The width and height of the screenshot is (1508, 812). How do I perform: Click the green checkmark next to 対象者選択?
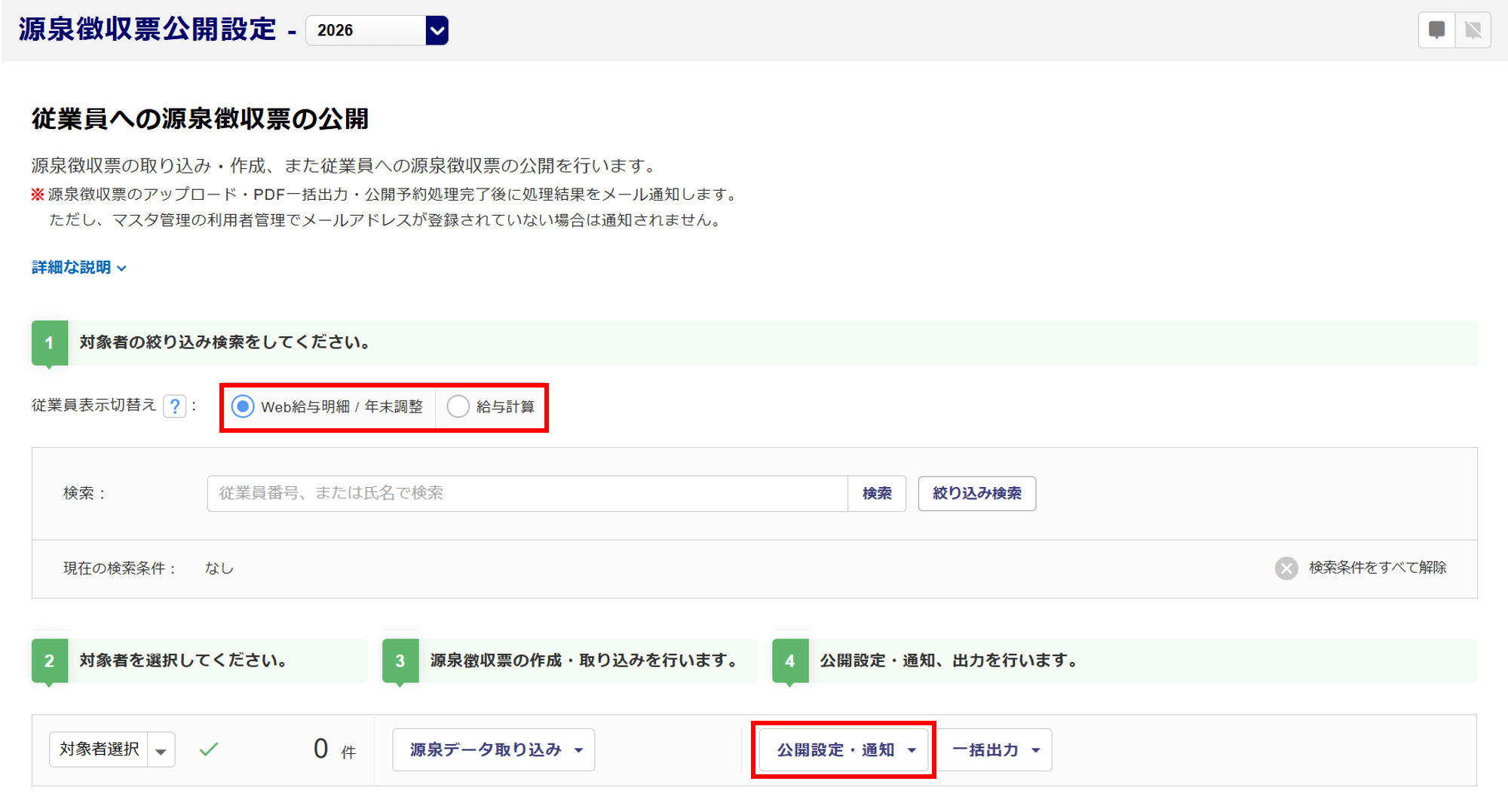(209, 749)
